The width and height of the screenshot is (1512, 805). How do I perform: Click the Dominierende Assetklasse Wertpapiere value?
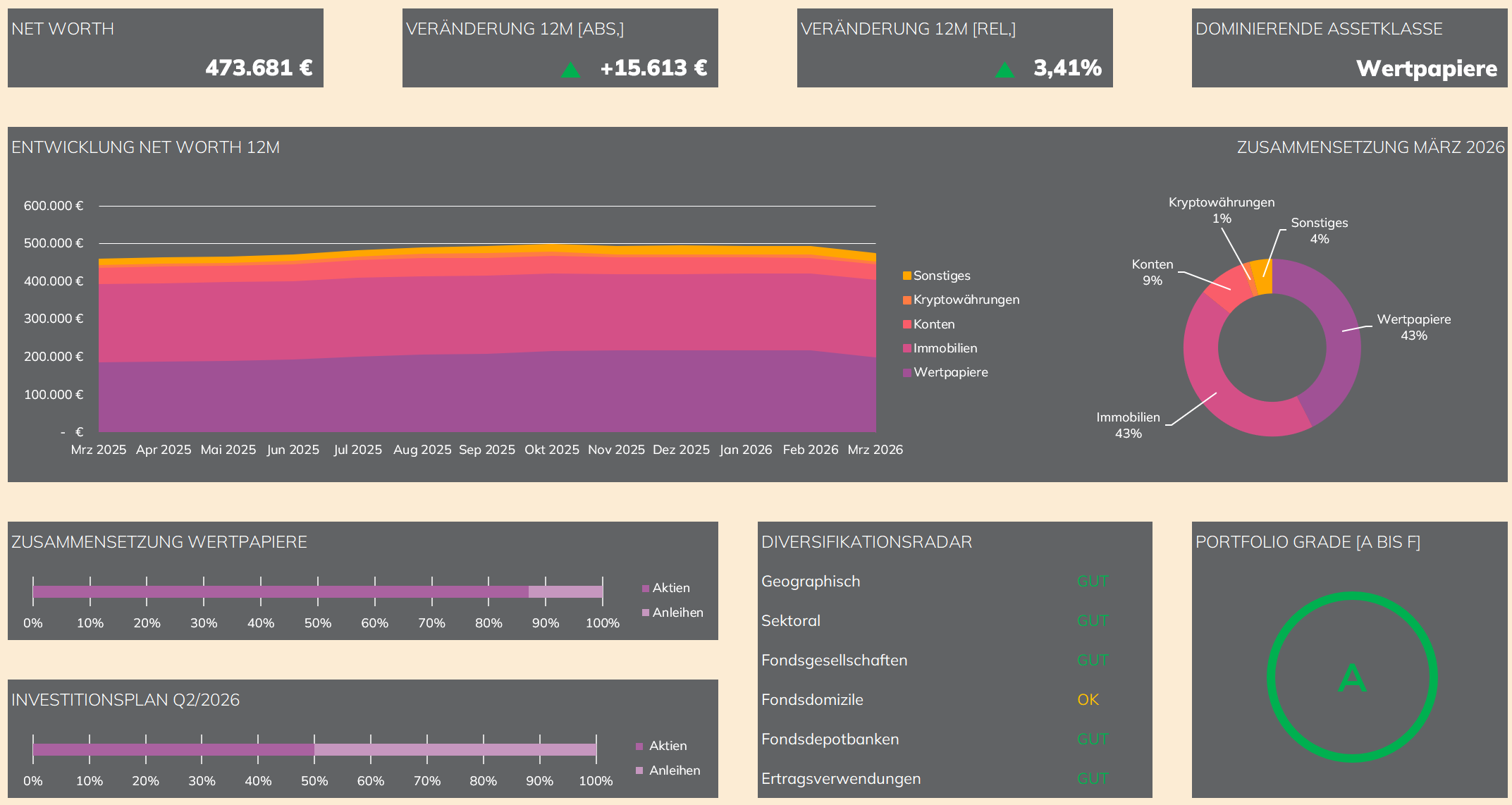click(1426, 68)
